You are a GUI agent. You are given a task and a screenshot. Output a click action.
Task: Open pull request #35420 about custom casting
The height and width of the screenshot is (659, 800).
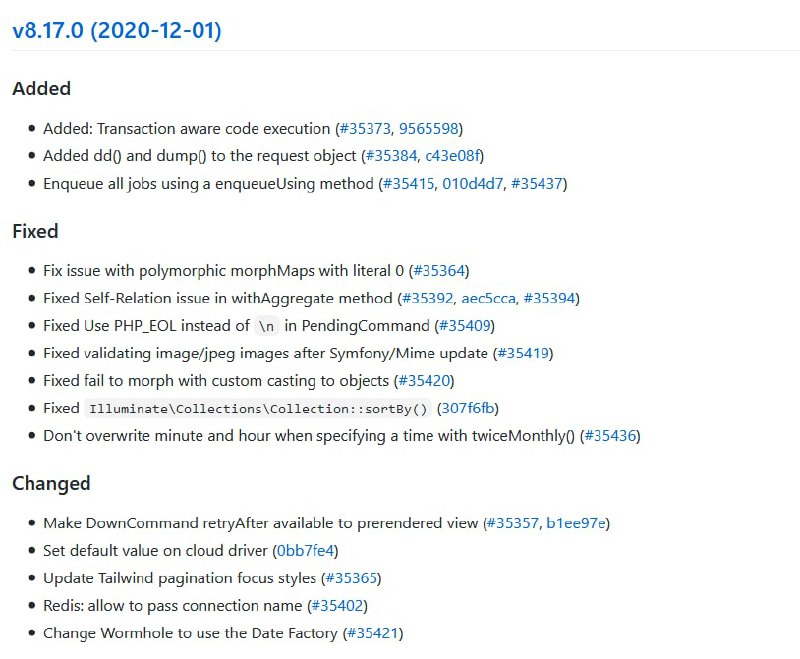point(424,381)
